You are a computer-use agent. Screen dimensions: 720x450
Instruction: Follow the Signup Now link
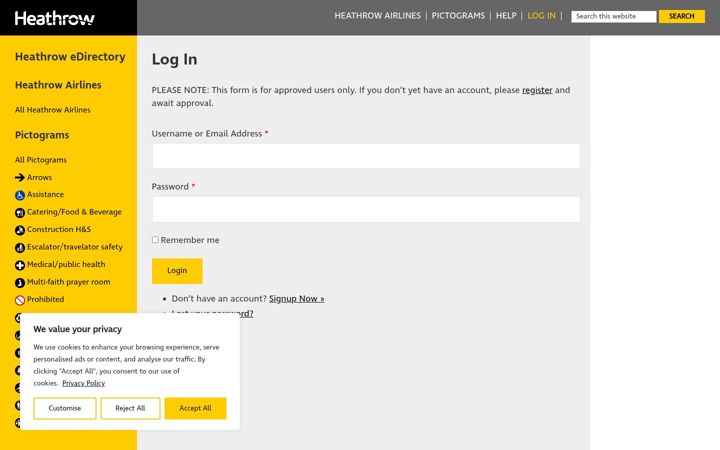(x=297, y=298)
